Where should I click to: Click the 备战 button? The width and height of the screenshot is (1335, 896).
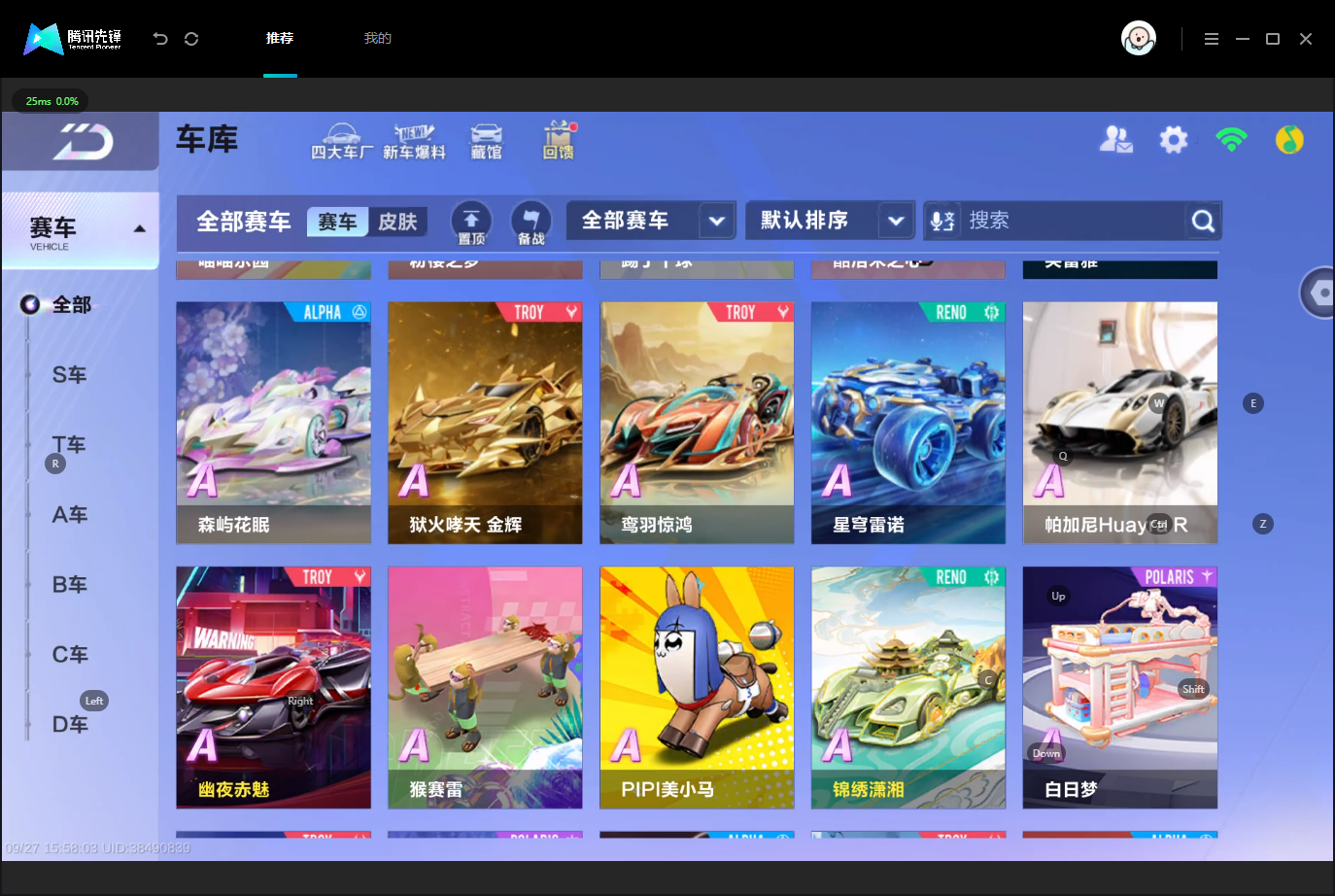coord(531,224)
